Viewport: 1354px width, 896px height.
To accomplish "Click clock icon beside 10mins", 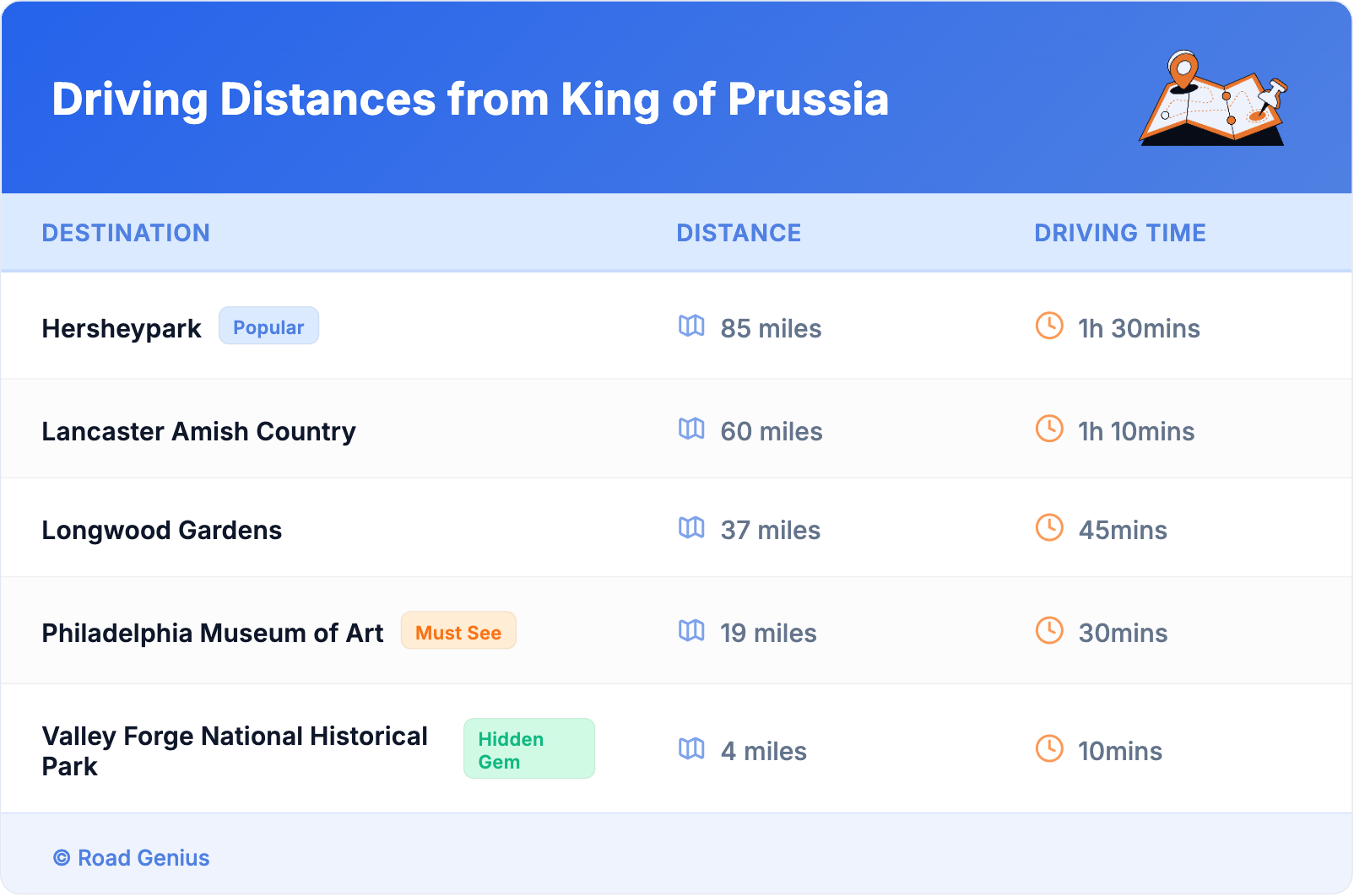I will 1049,748.
